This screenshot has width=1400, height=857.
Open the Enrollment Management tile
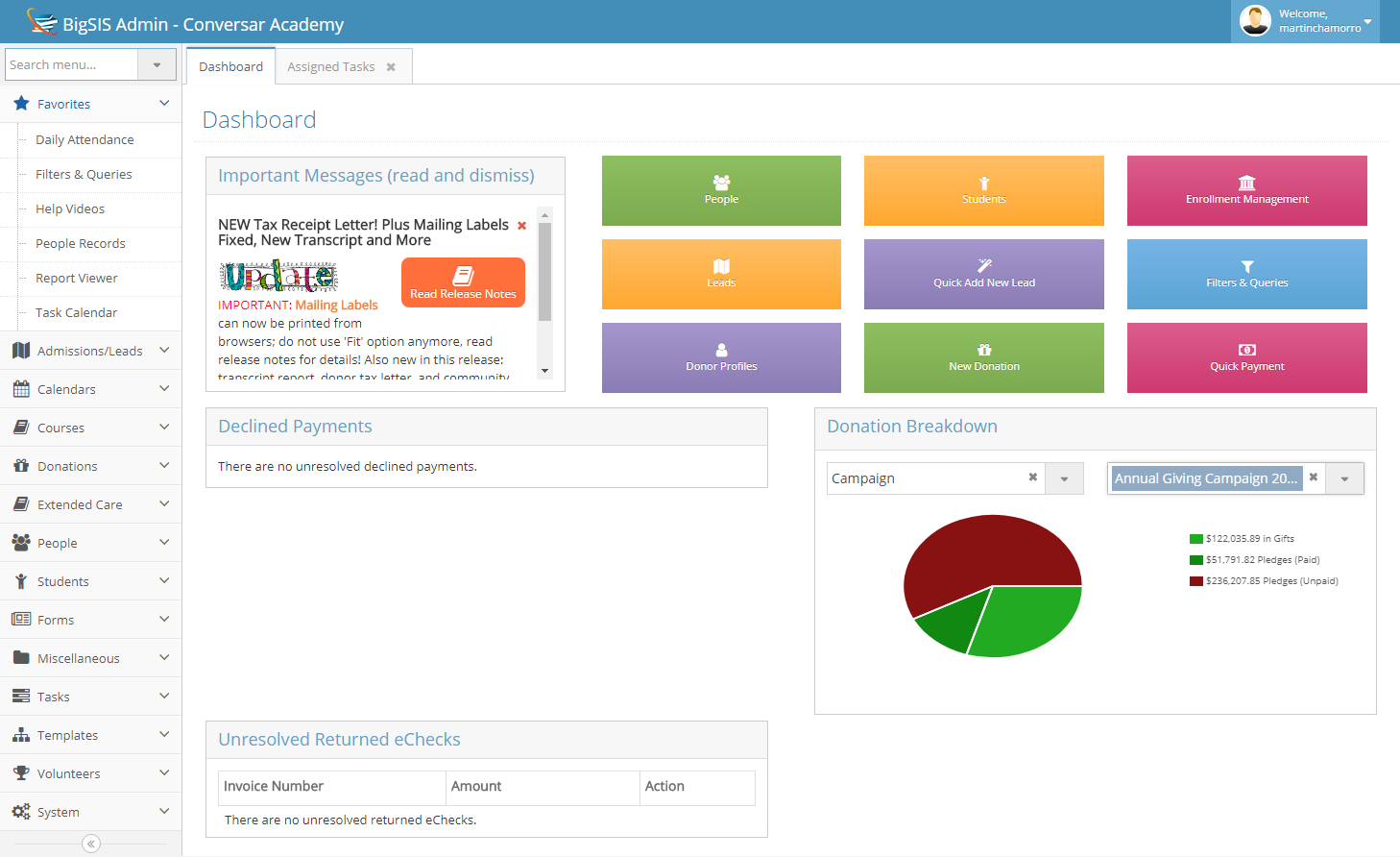tap(1247, 190)
